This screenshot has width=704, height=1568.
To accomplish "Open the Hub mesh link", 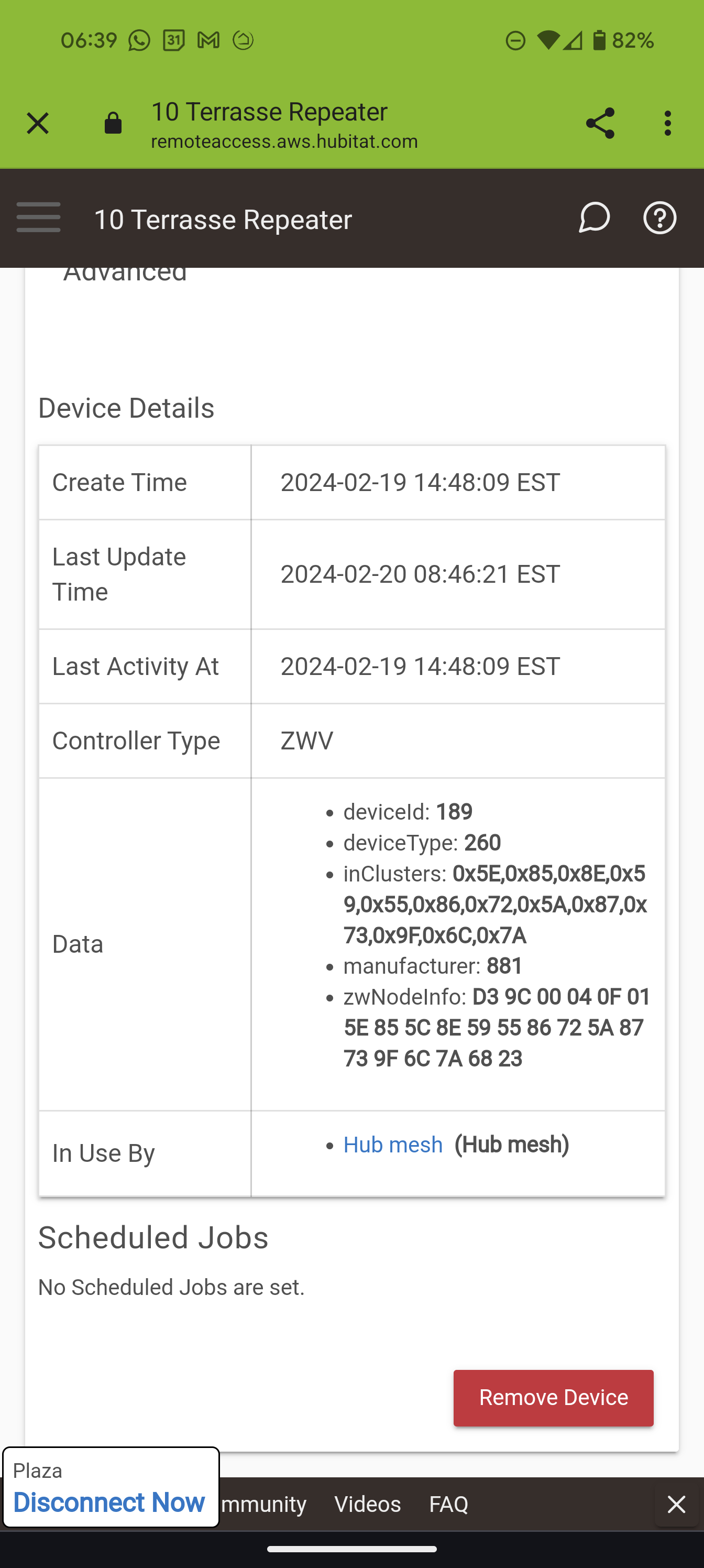I will 393,1145.
